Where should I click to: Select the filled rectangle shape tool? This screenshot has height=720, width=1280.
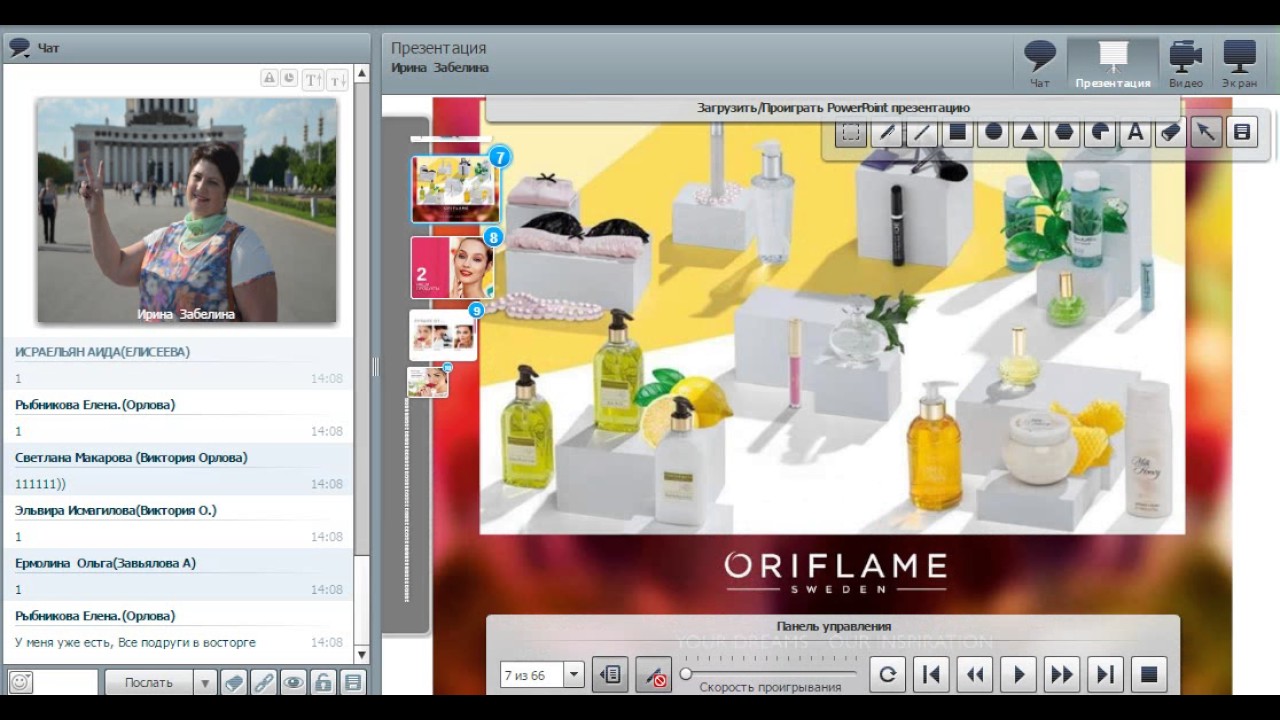(x=958, y=133)
